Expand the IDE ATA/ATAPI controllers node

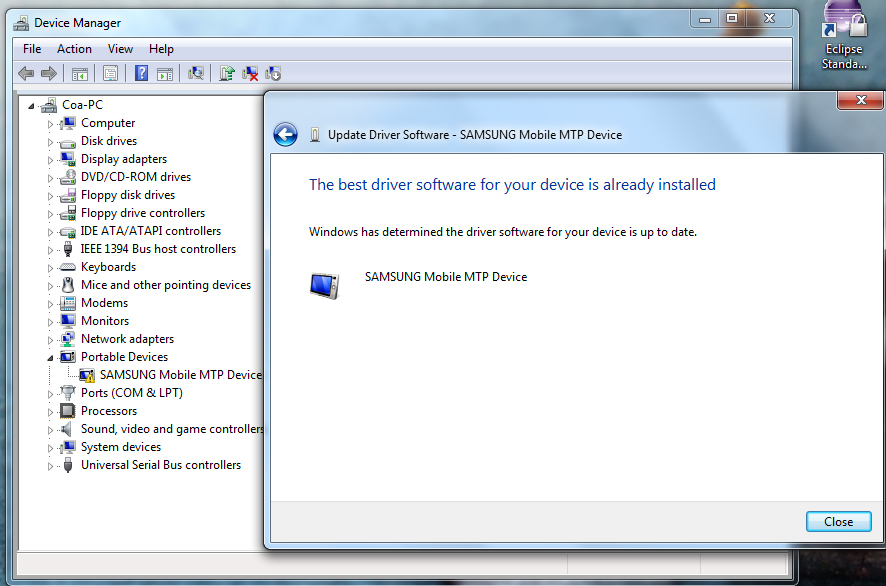pyautogui.click(x=50, y=232)
